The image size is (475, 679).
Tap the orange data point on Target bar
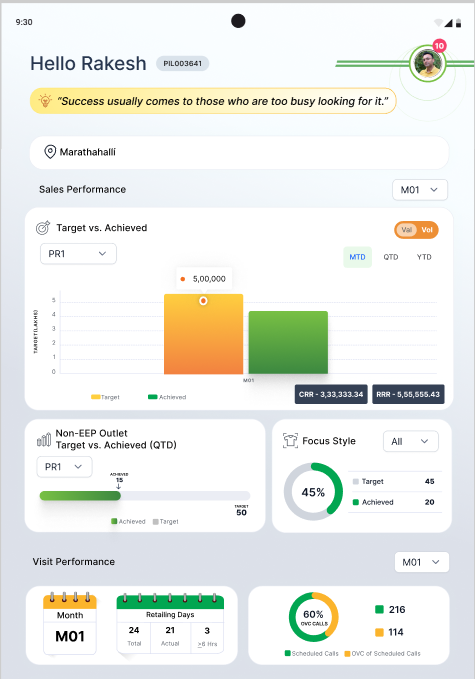(x=203, y=301)
